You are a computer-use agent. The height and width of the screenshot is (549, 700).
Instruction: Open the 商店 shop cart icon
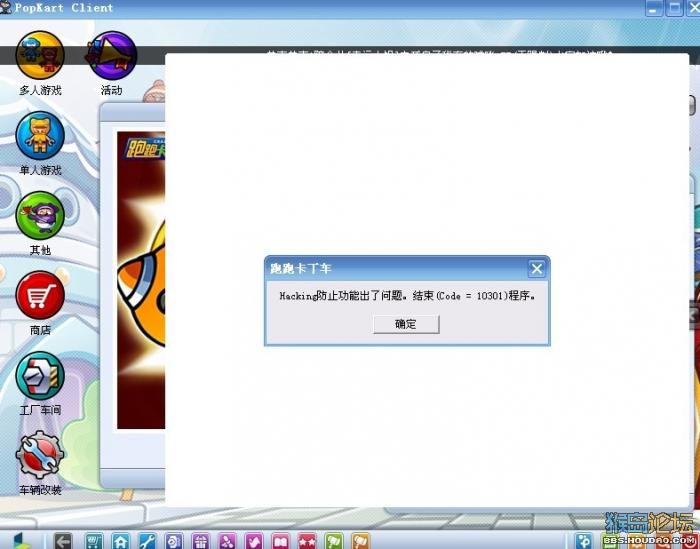point(40,295)
